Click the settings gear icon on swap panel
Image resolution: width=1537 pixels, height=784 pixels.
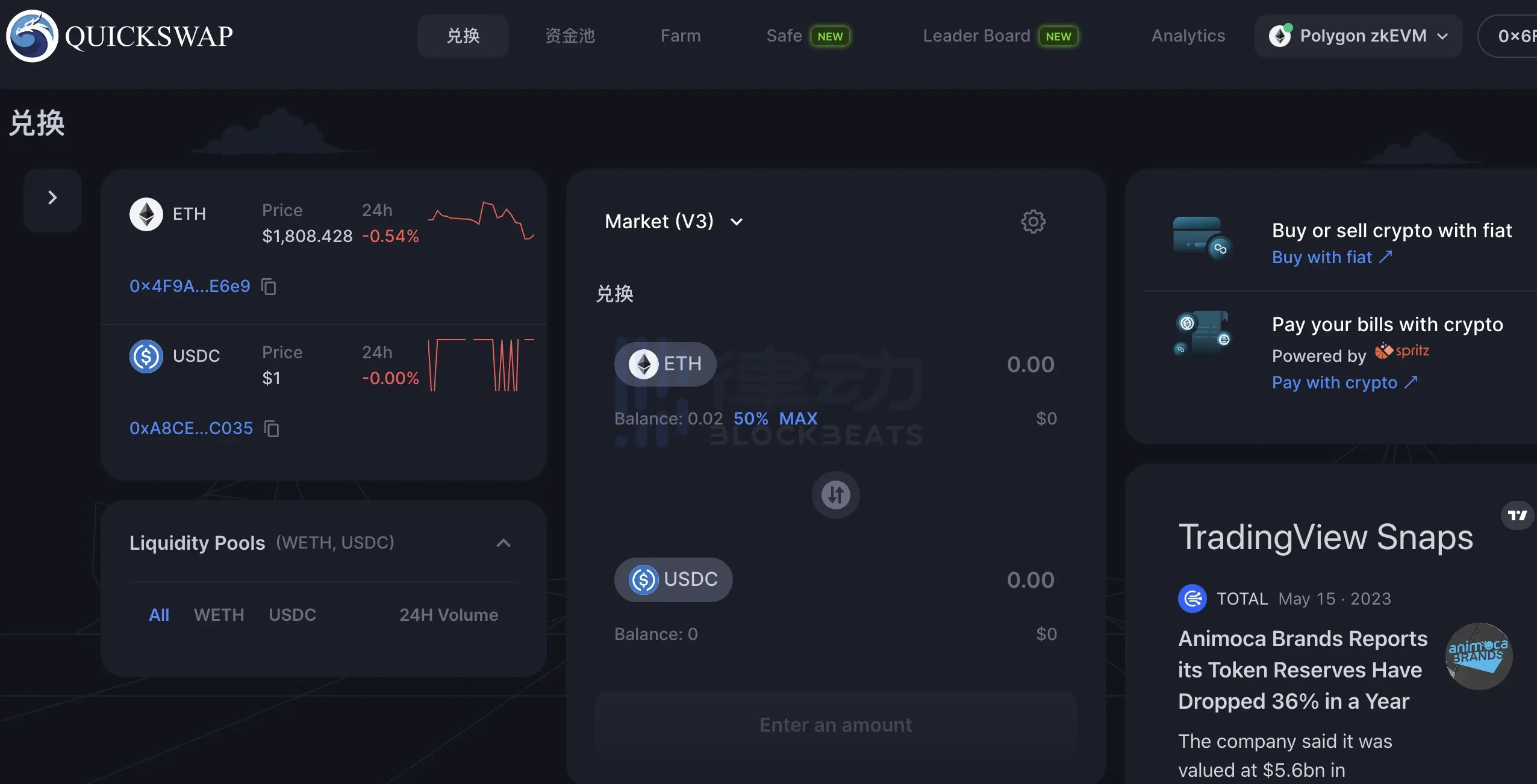[x=1033, y=221]
